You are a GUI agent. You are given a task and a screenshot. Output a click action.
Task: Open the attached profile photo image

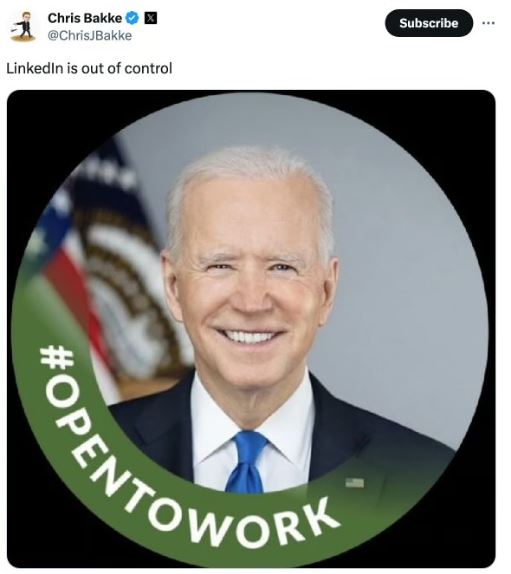click(x=251, y=329)
